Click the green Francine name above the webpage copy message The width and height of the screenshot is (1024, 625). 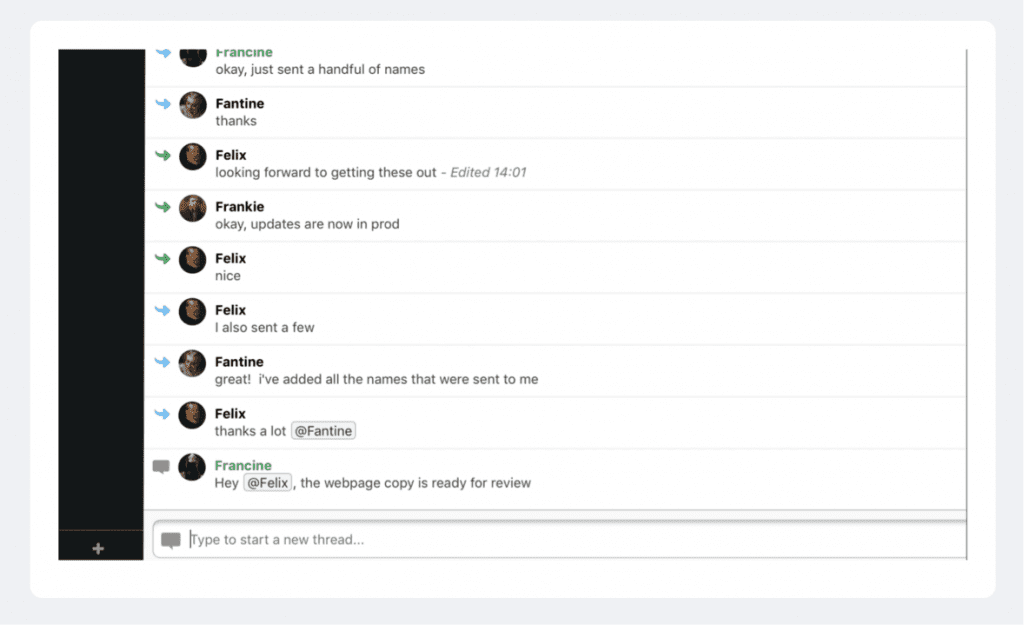[x=243, y=465]
